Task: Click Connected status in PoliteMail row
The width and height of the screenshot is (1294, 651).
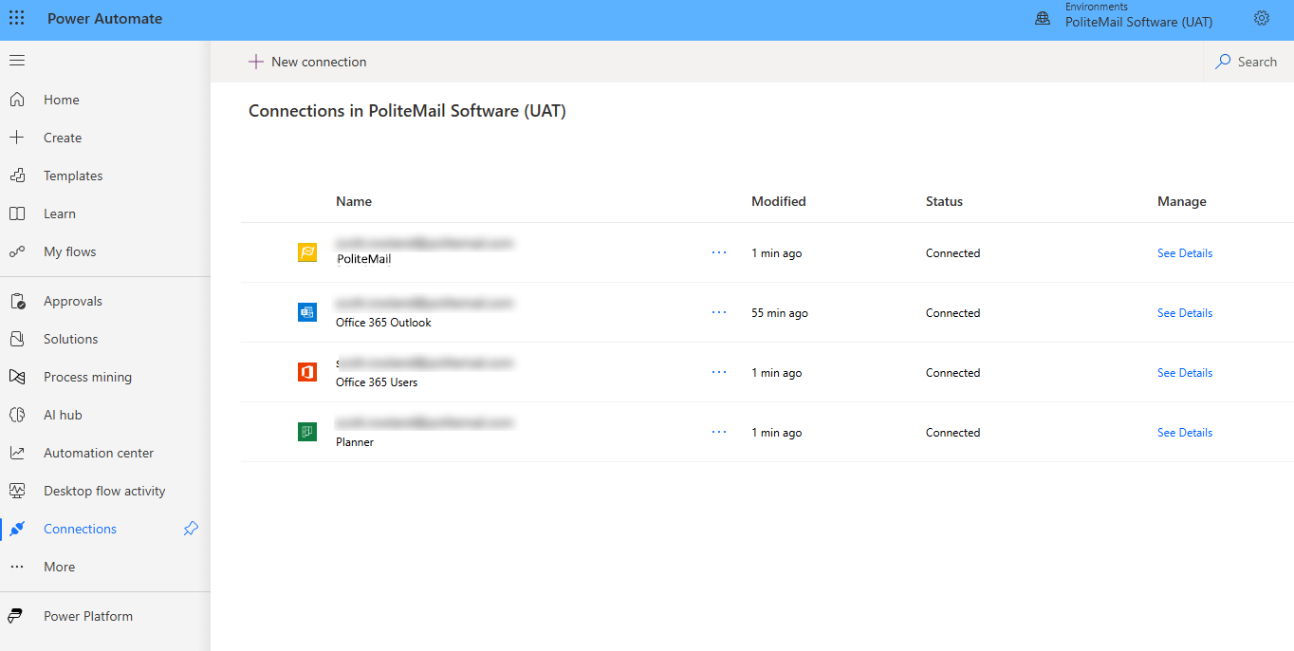Action: 953,253
